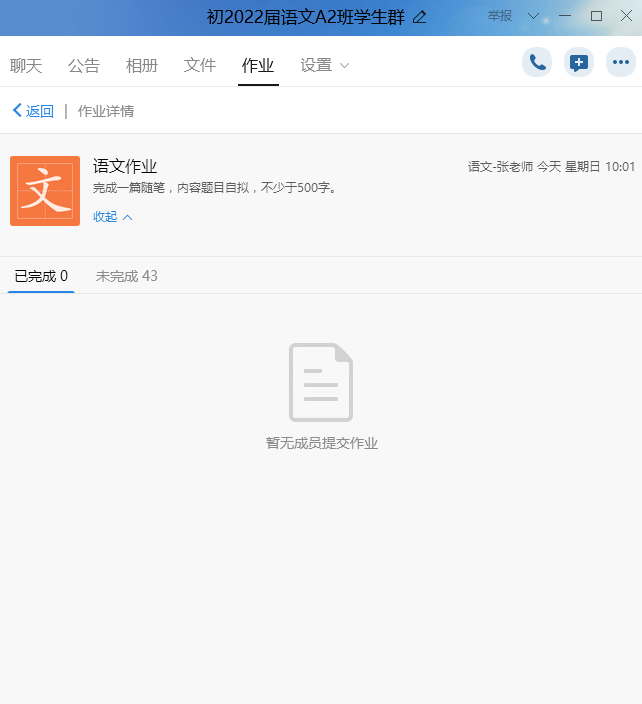Go back using the 返回 link
The width and height of the screenshot is (642, 704).
coord(33,111)
